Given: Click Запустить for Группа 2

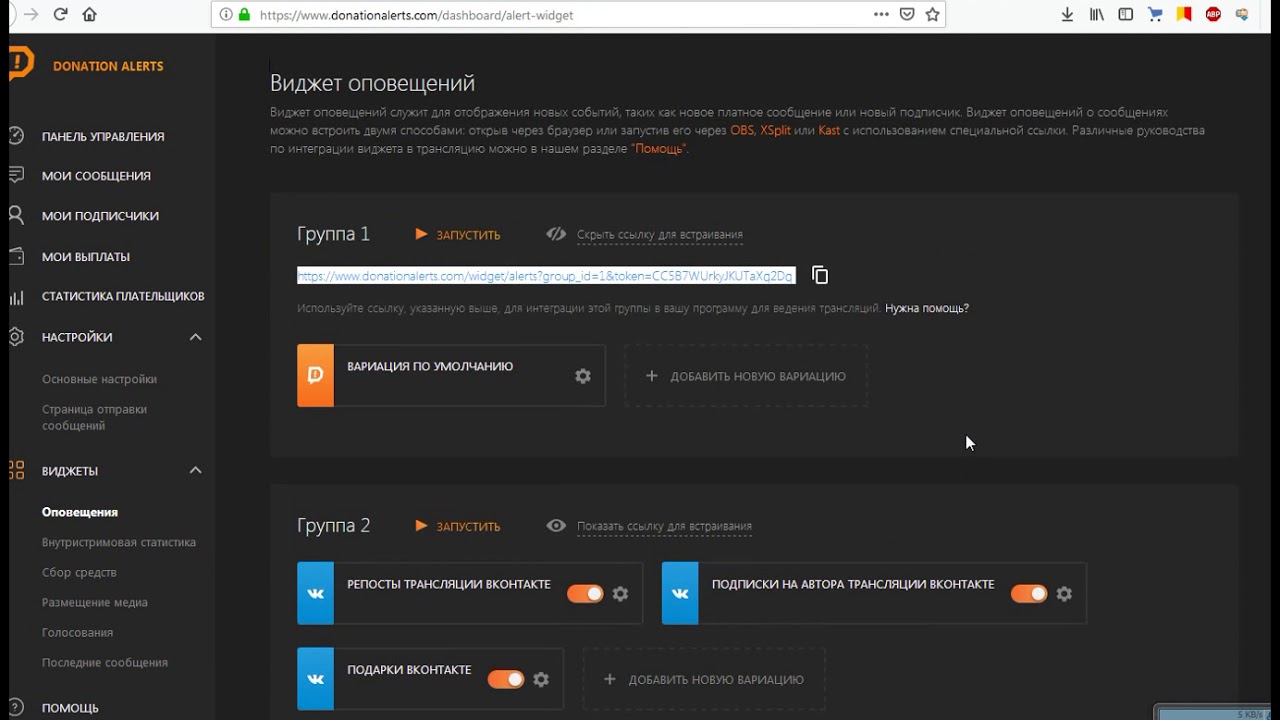Looking at the screenshot, I should pyautogui.click(x=458, y=526).
